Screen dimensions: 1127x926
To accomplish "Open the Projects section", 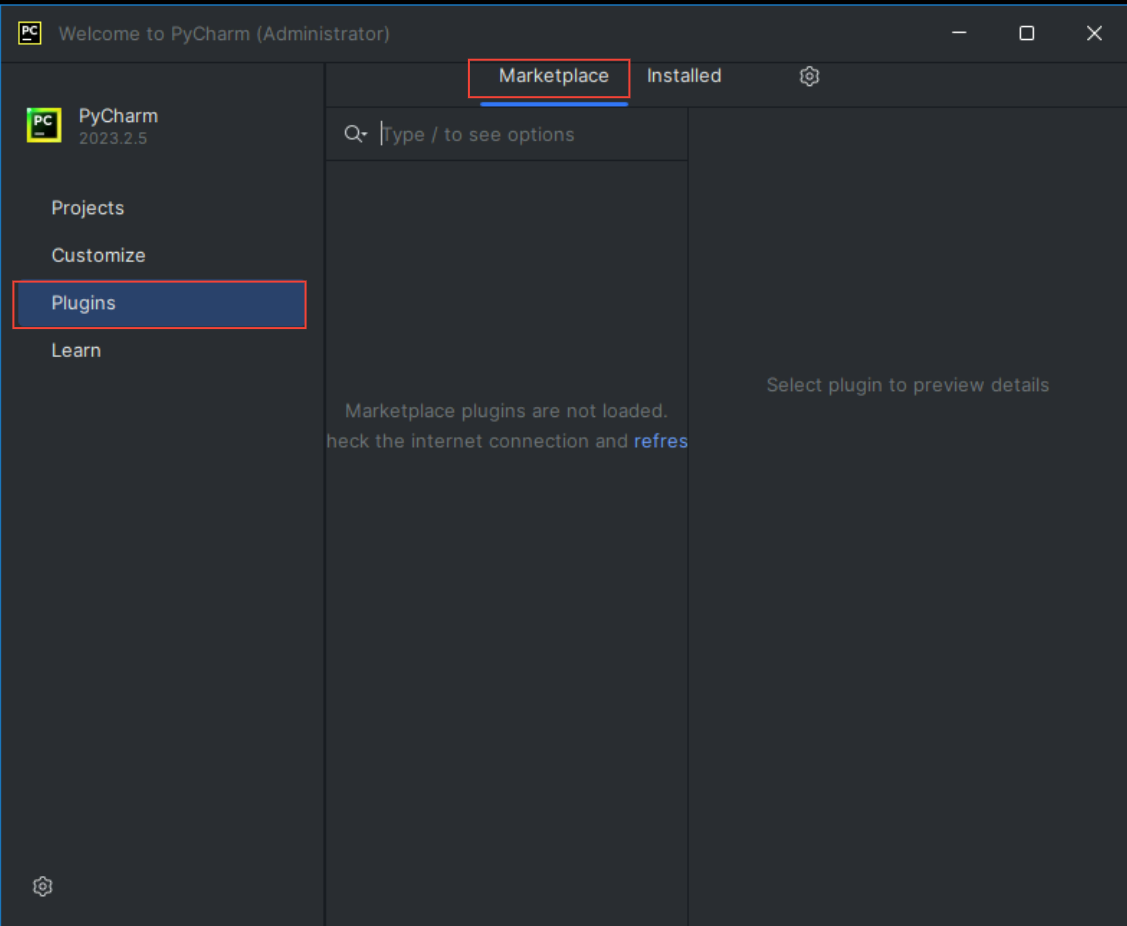I will tap(88, 208).
